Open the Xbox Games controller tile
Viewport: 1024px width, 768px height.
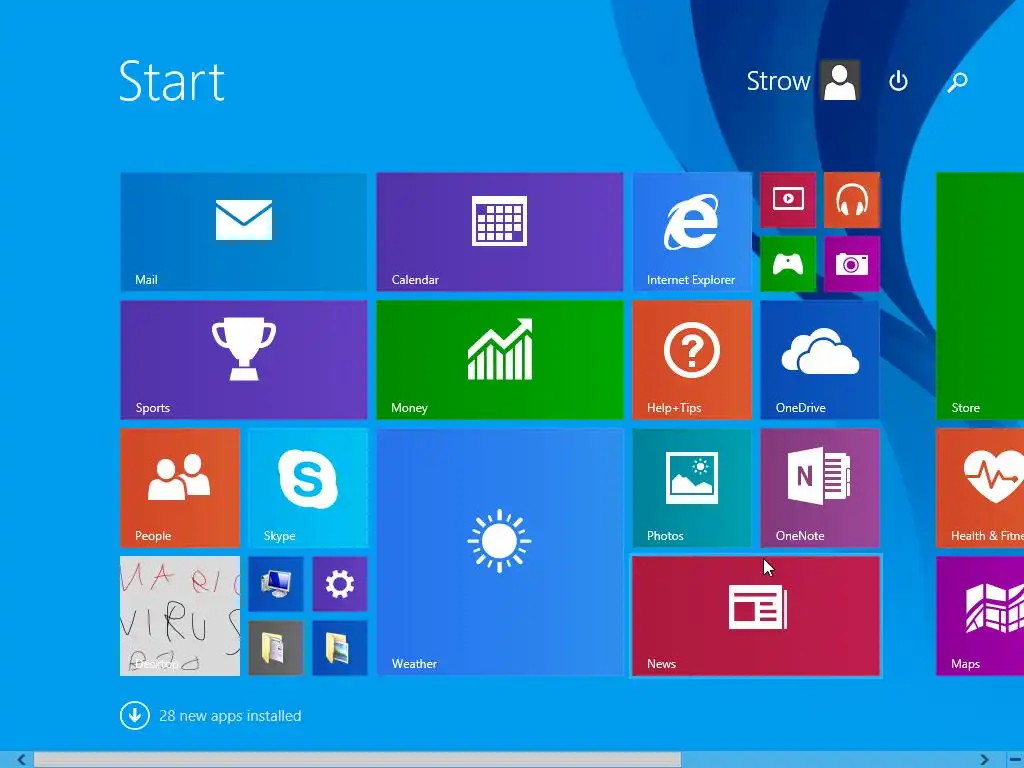(788, 264)
